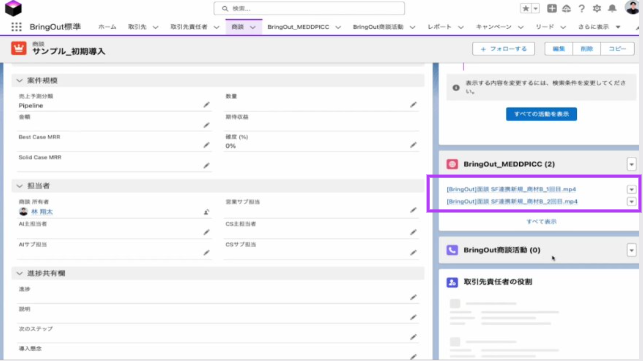643x361 pixels.
Task: Click the すべての活動を表示 button
Action: coord(541,114)
